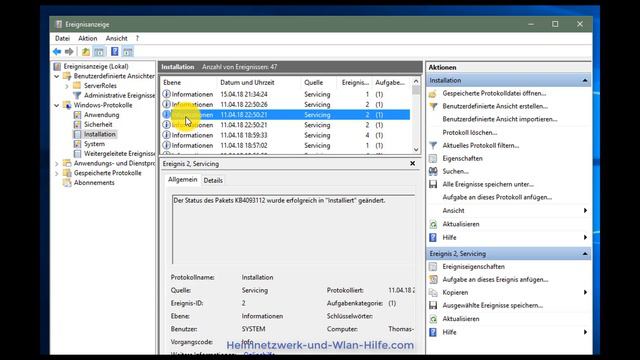Click Aufgabe an dieses Protokoll anfügen...
Screen dimensions: 640x360
click(497, 197)
